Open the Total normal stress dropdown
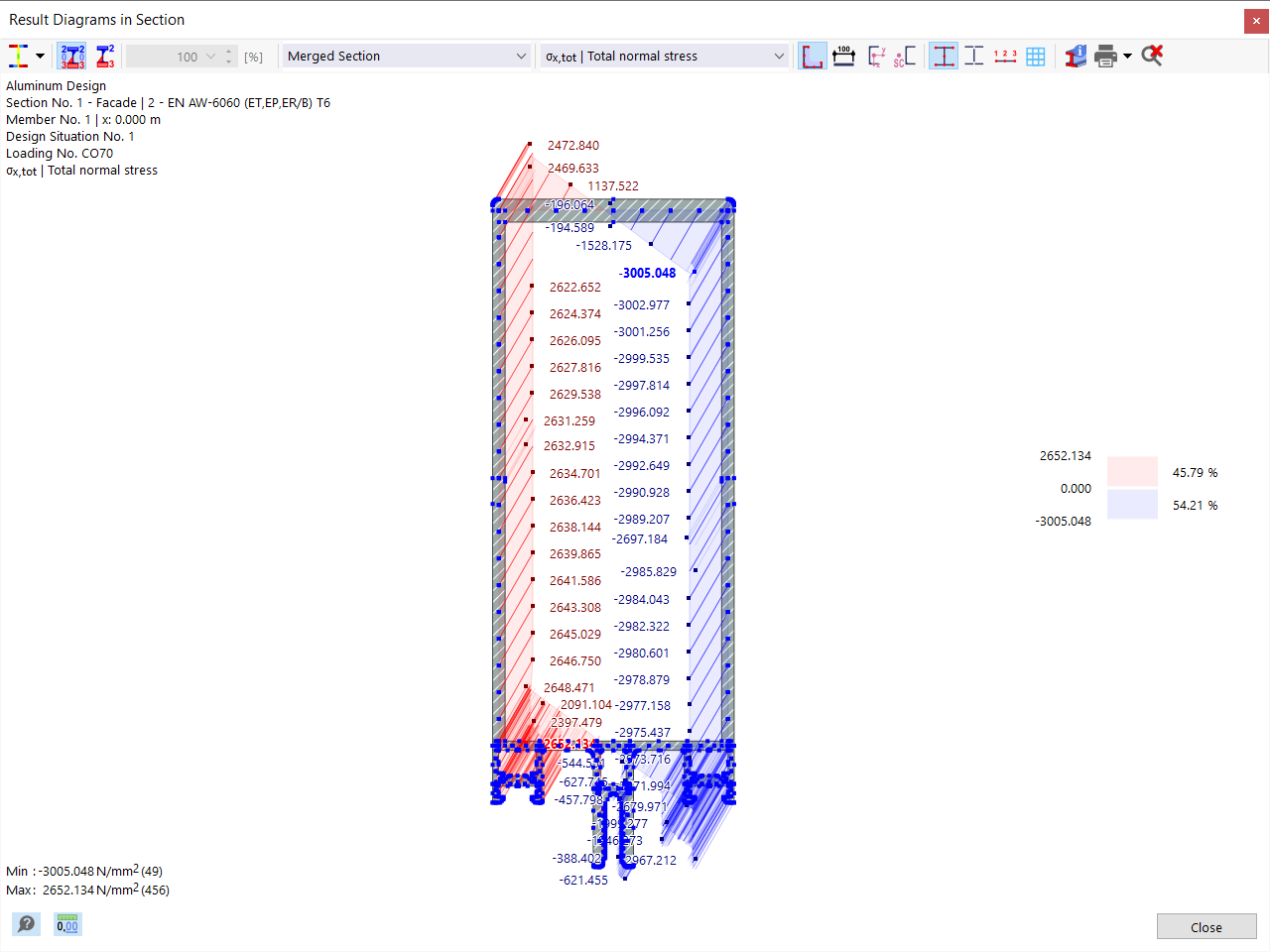Viewport: 1270px width, 952px height. point(665,57)
